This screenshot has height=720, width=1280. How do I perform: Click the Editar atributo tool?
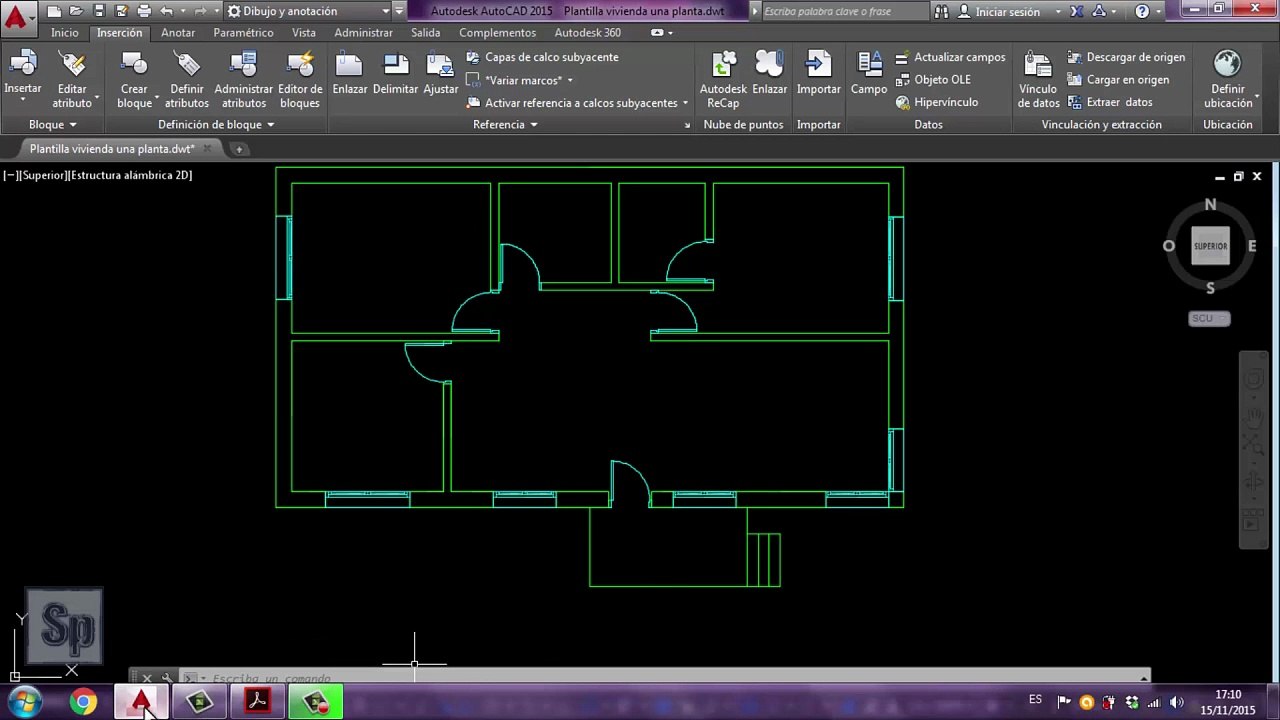[72, 79]
